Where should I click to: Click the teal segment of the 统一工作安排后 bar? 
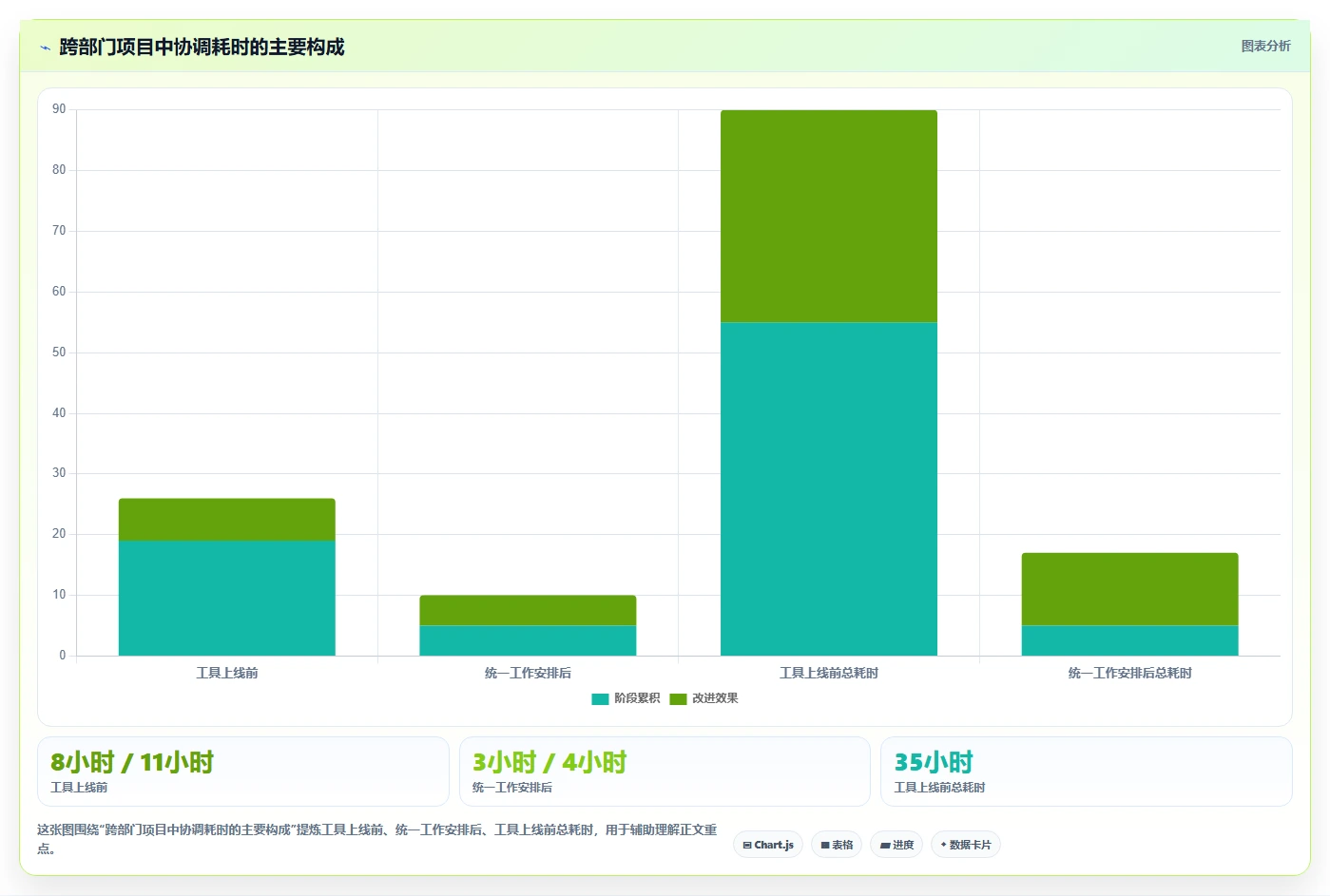(528, 640)
